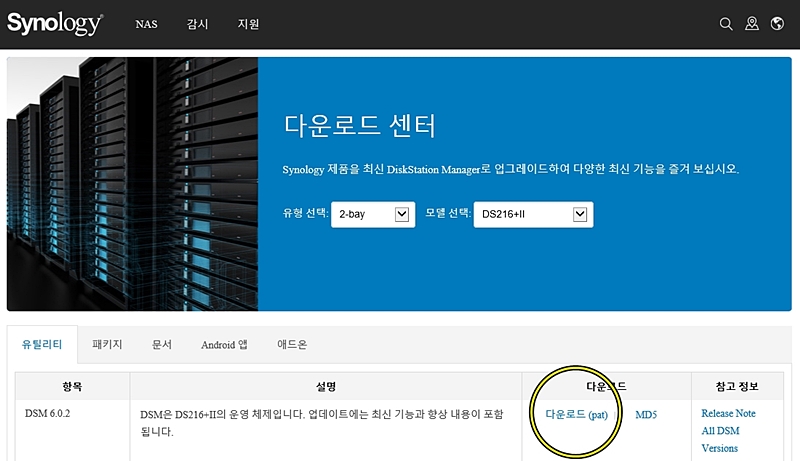Click the 항목 column header
Image resolution: width=800 pixels, height=461 pixels.
(x=72, y=386)
